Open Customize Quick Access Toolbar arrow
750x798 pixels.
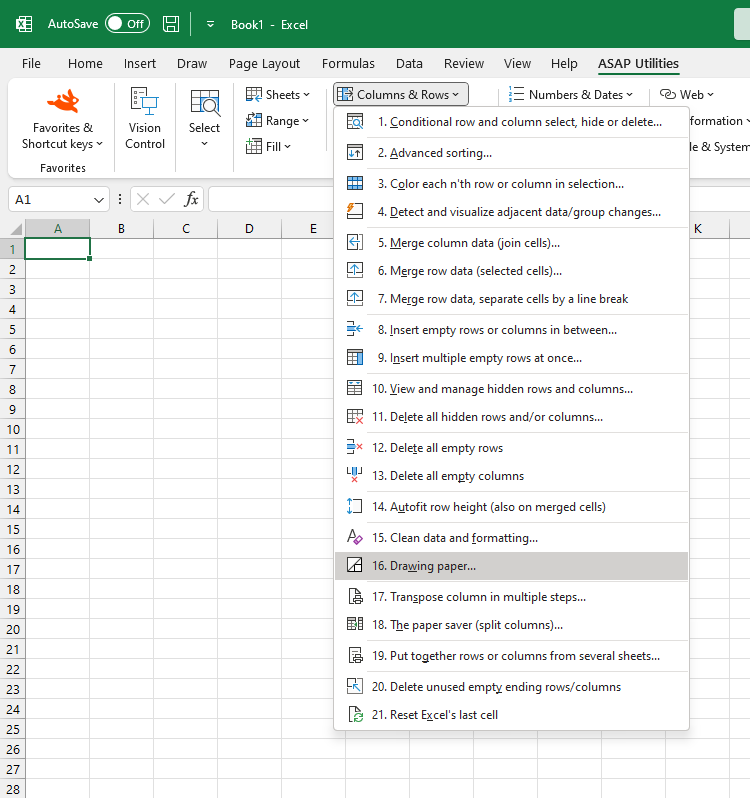(210, 24)
